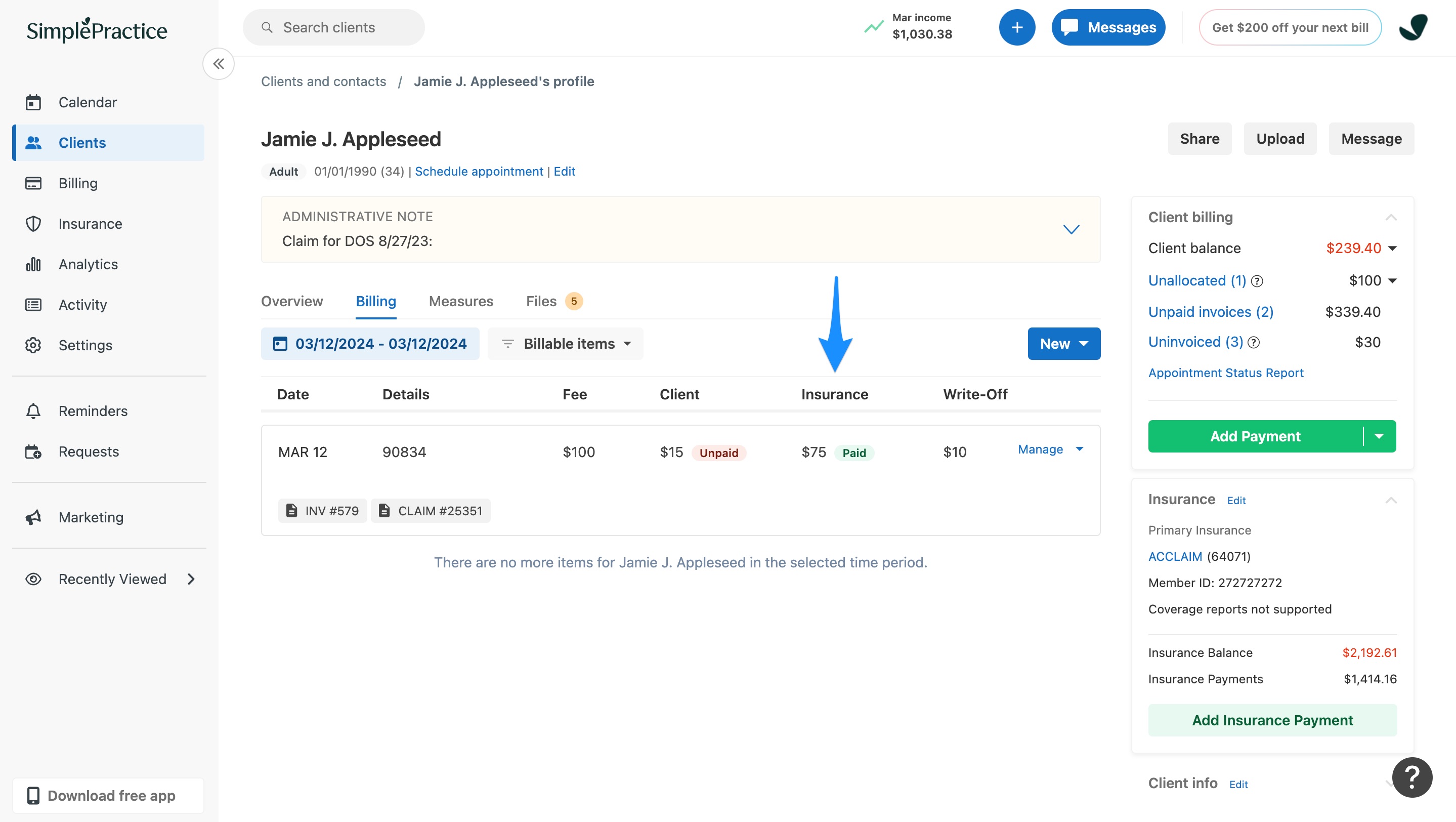Viewport: 1456px width, 822px height.
Task: Click Add Insurance Payment button
Action: [1272, 720]
